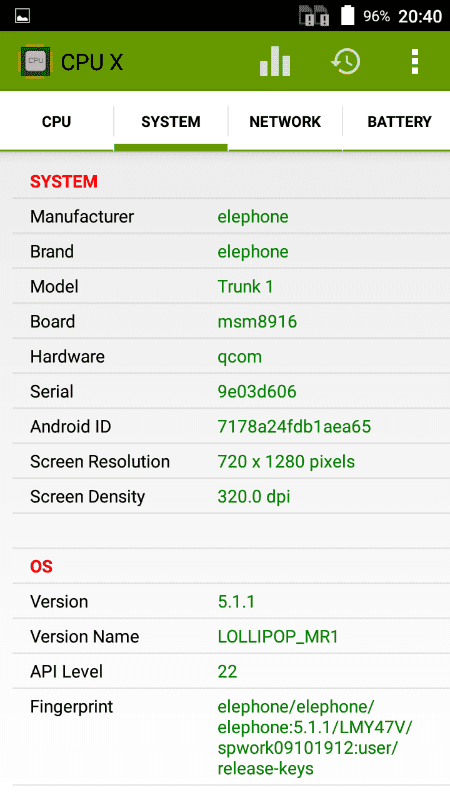Tap the 'msm8916' board value
This screenshot has height=800, width=450.
257,321
